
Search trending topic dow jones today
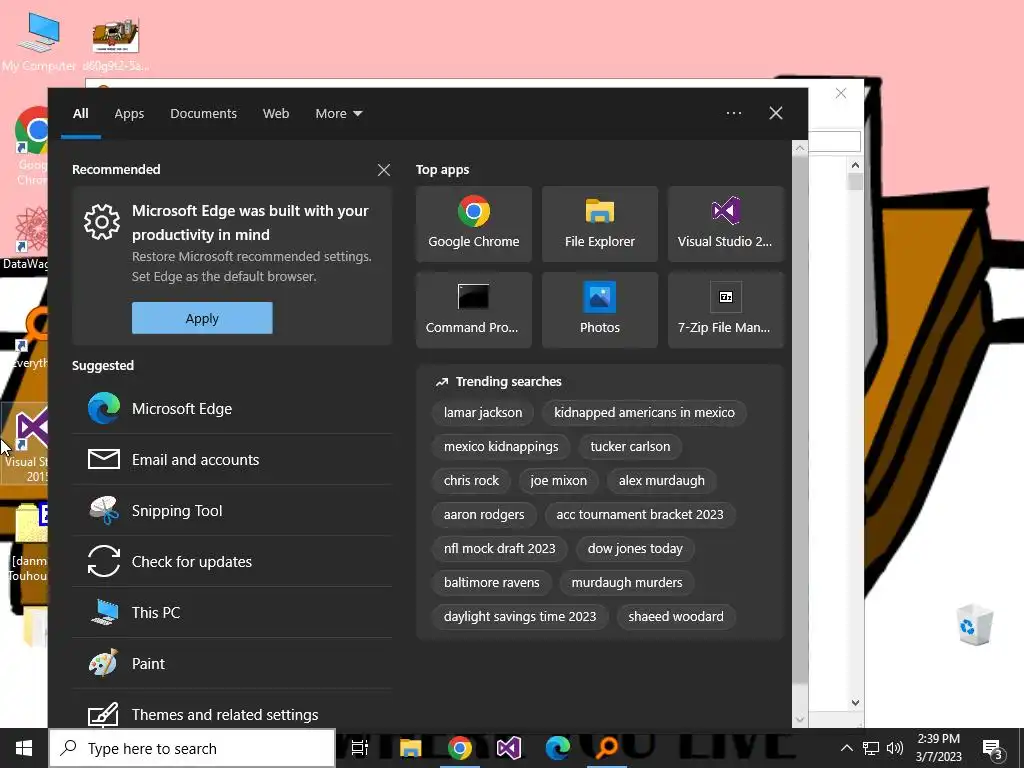[635, 549]
